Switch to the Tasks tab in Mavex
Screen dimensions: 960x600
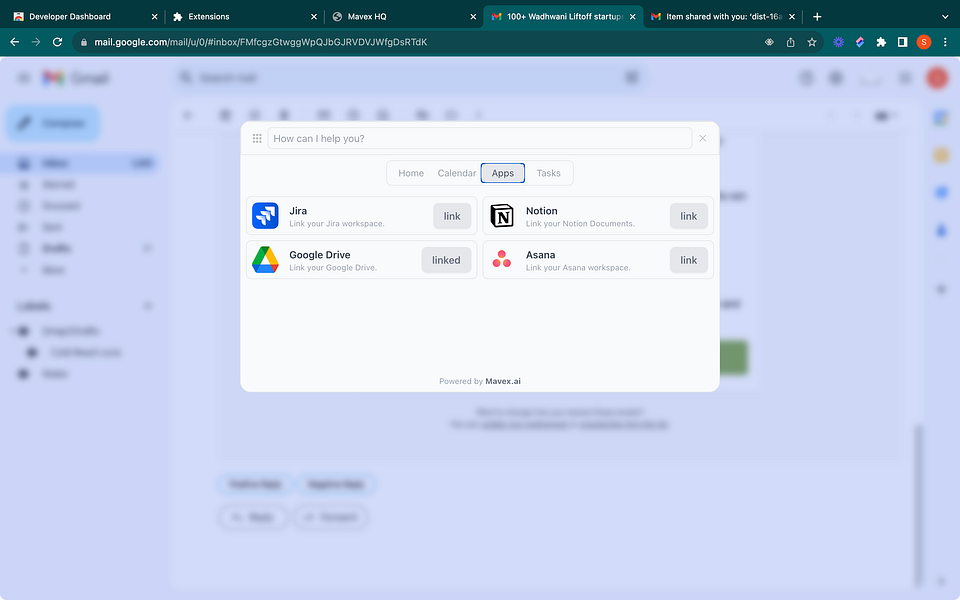tap(549, 173)
